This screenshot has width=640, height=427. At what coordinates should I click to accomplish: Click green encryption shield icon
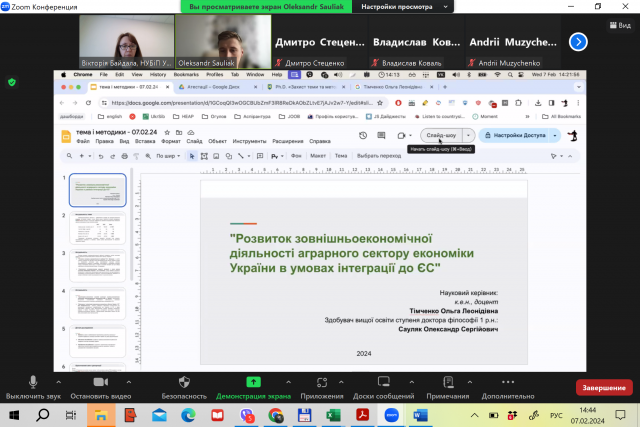[x=12, y=82]
